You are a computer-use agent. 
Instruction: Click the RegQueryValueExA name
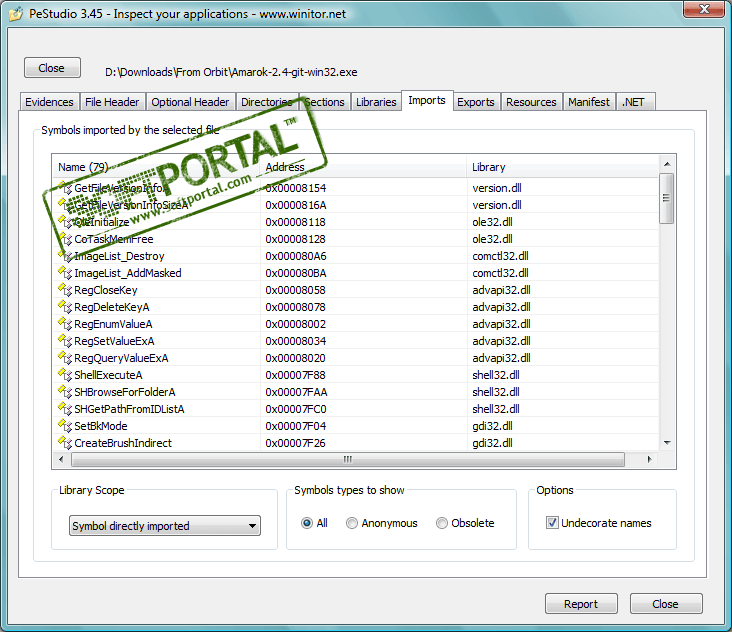[x=121, y=358]
